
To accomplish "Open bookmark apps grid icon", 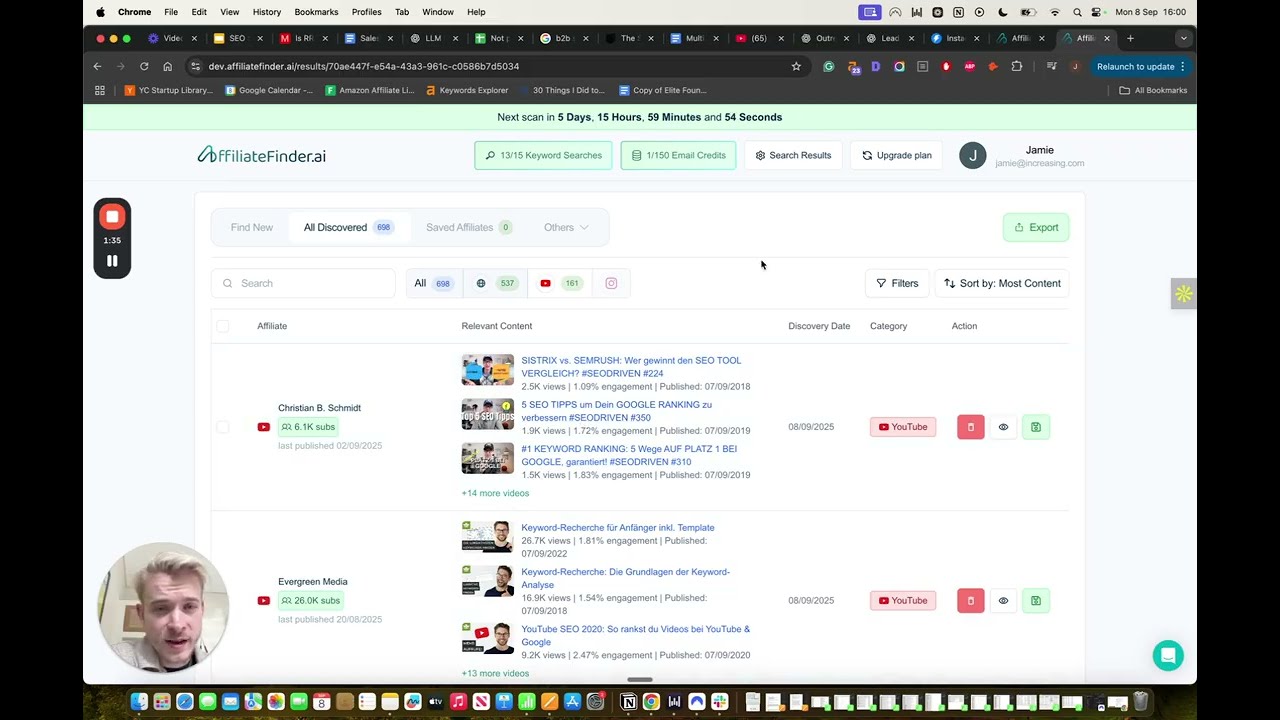I will click(99, 90).
